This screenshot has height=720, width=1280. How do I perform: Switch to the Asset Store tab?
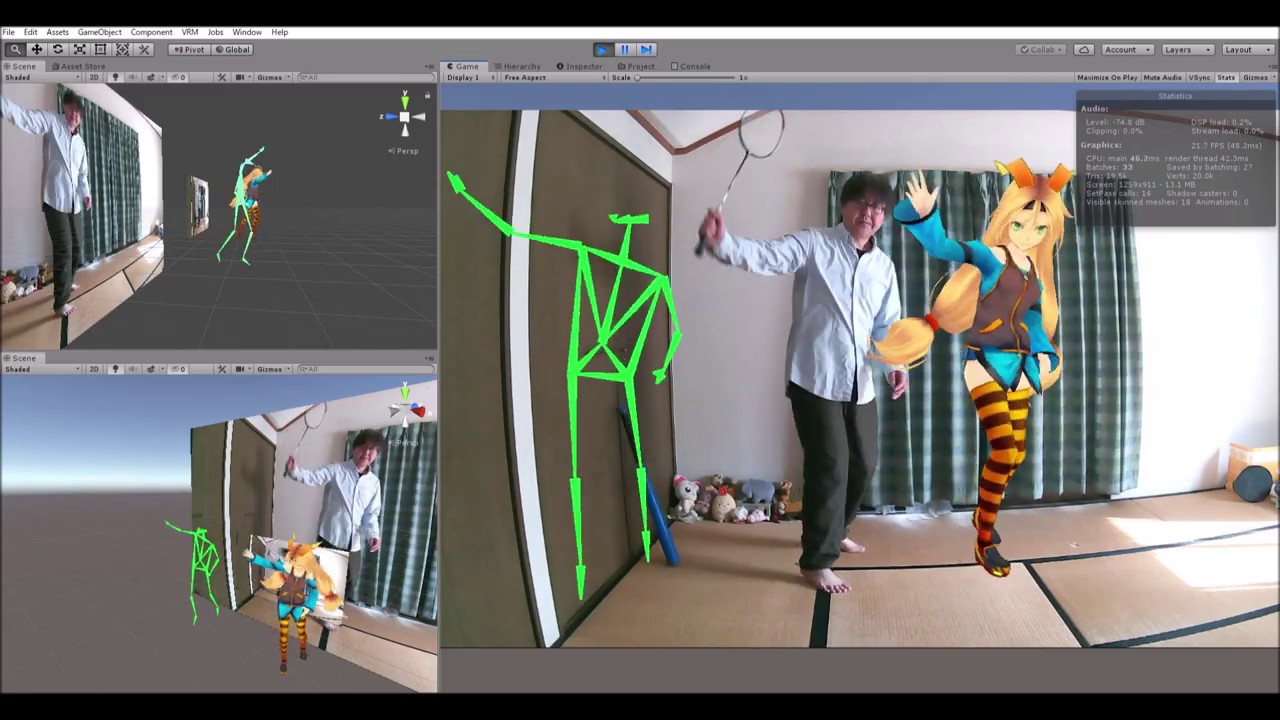(77, 66)
